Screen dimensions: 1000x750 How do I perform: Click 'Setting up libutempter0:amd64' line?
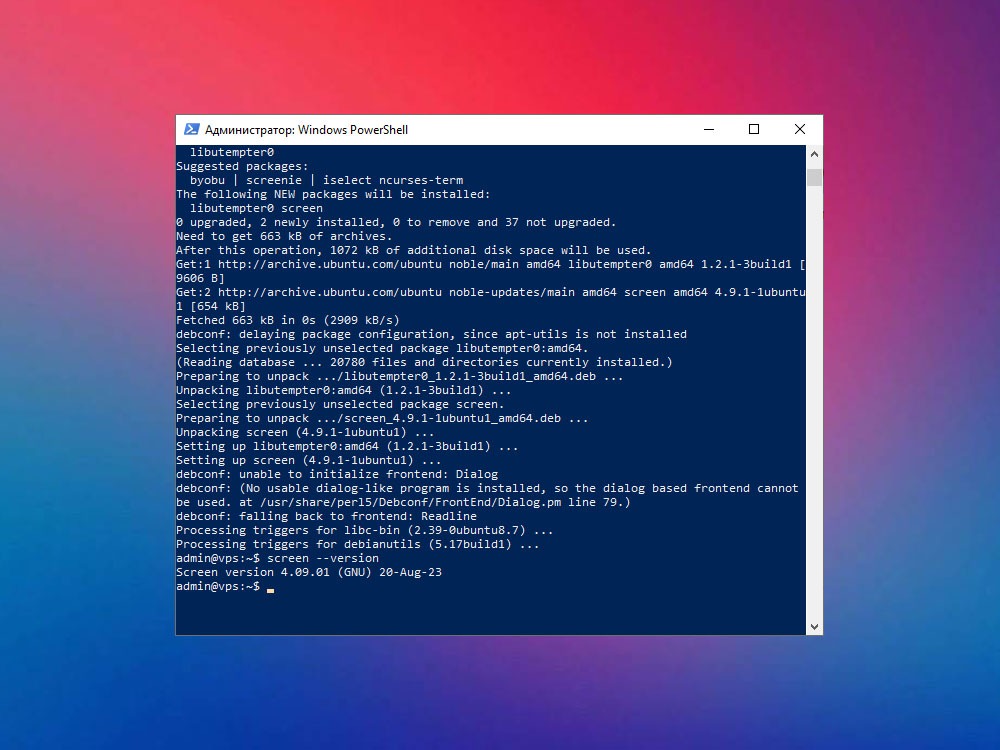347,447
